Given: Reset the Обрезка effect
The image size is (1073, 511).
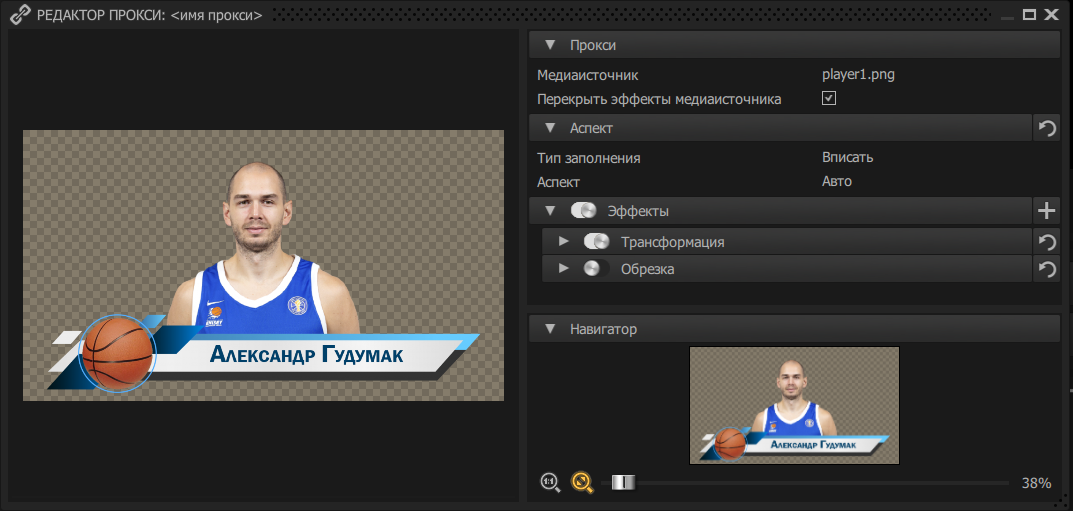Looking at the screenshot, I should [1046, 269].
